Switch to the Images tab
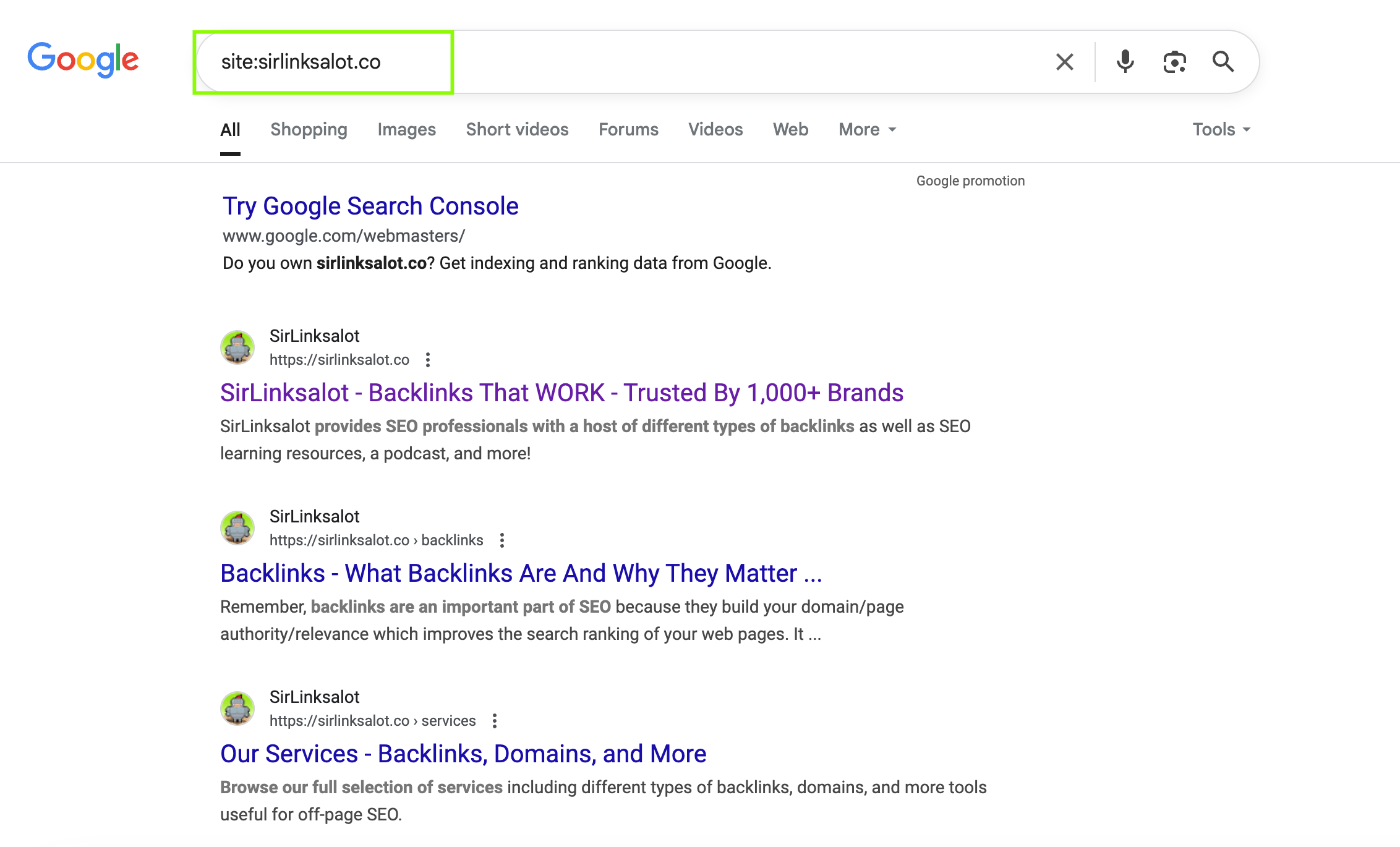1400x847 pixels. point(406,129)
